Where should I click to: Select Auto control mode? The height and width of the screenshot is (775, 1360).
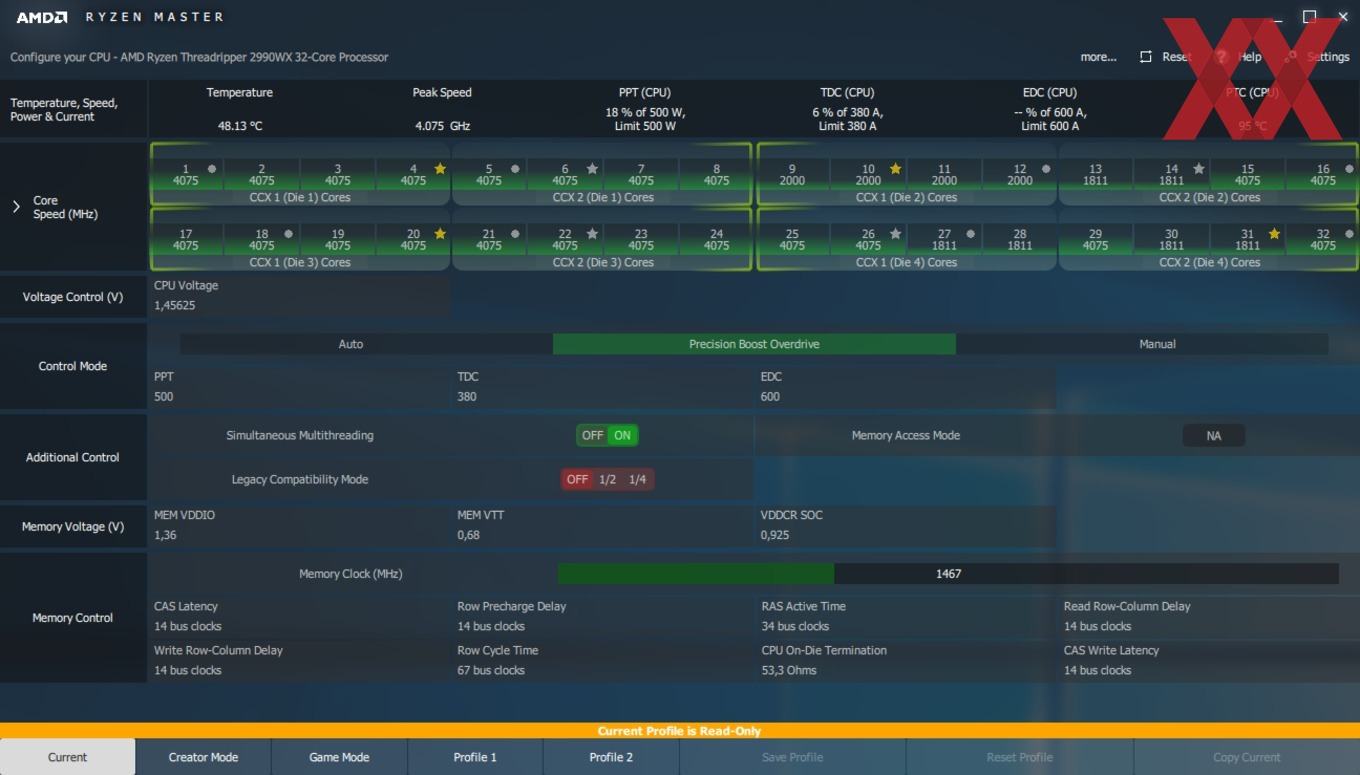point(351,344)
